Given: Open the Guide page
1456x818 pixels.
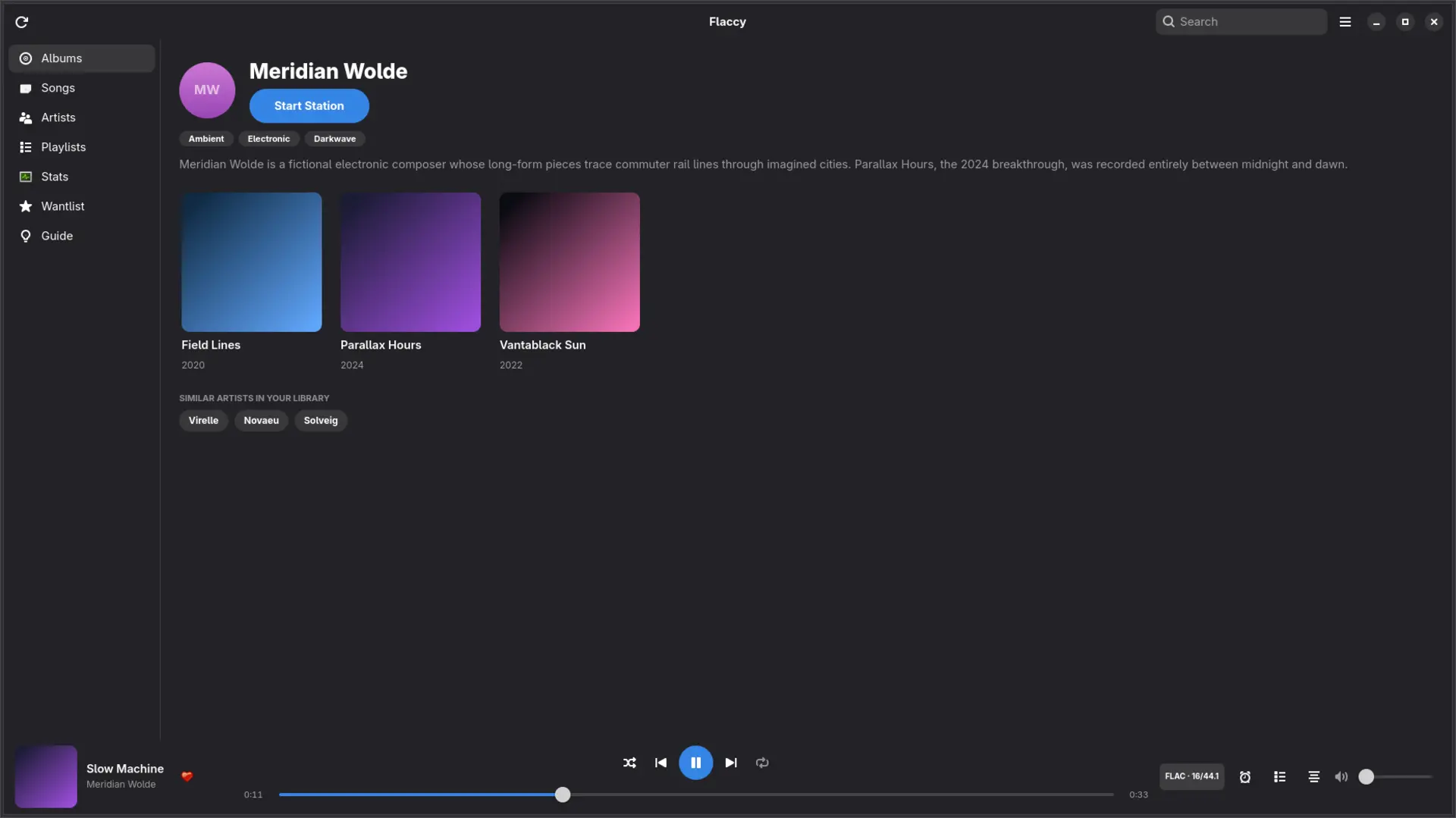Looking at the screenshot, I should coord(82,236).
